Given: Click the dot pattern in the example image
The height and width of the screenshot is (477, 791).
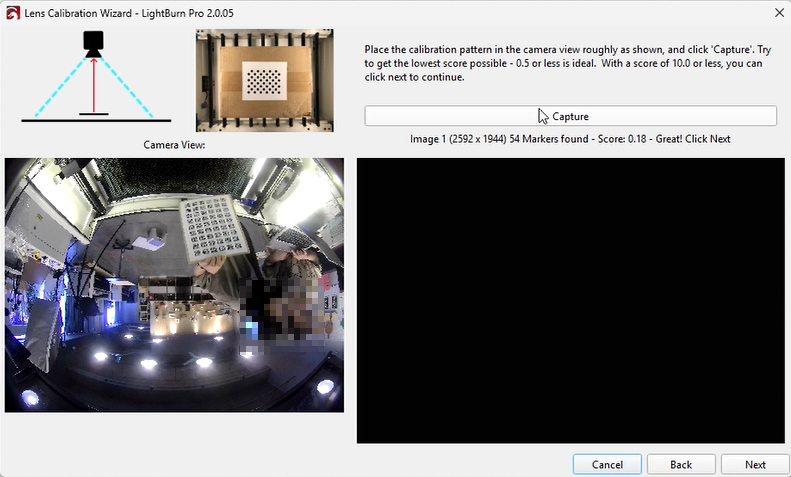Looking at the screenshot, I should (x=265, y=78).
